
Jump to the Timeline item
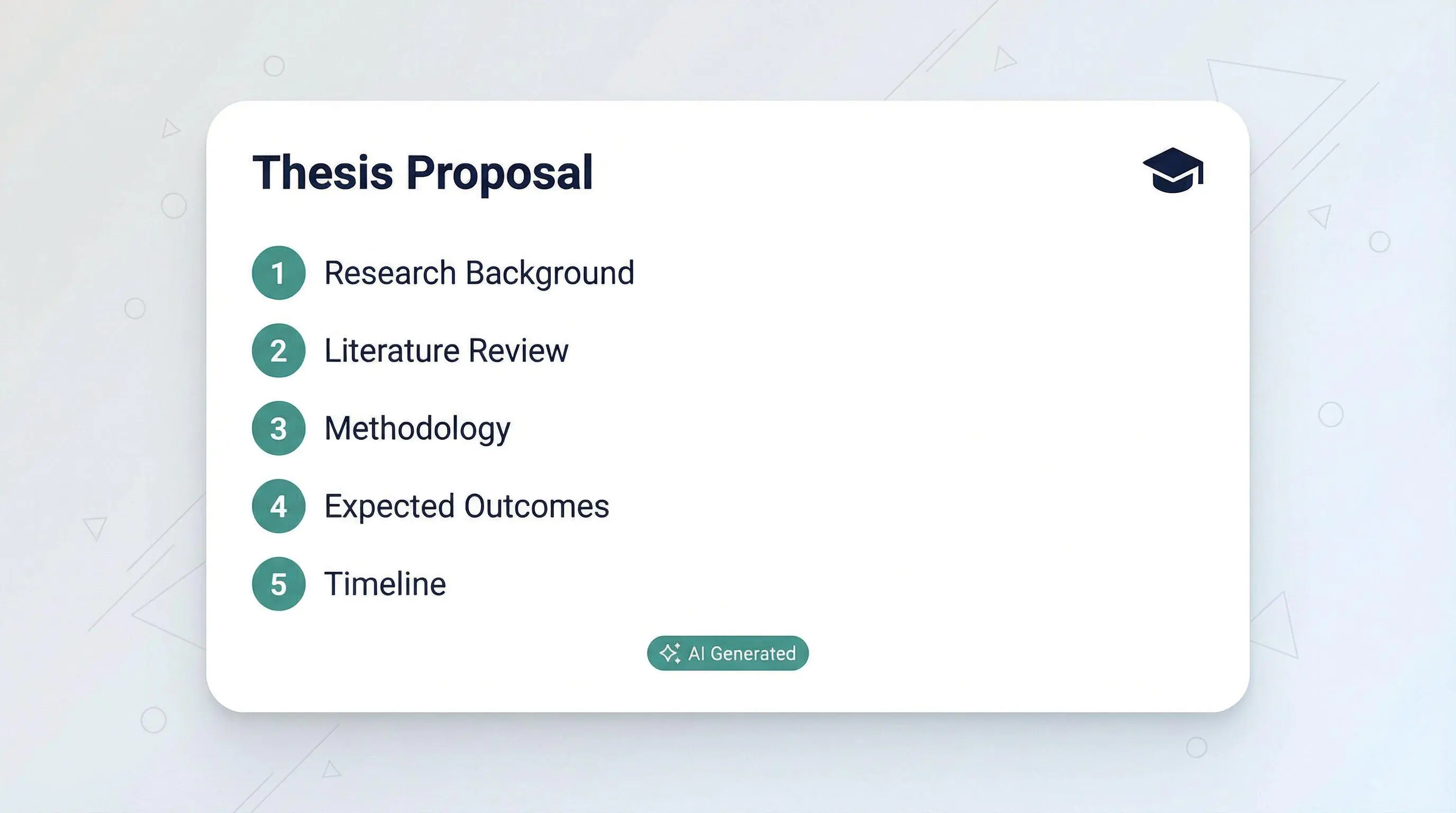click(385, 583)
